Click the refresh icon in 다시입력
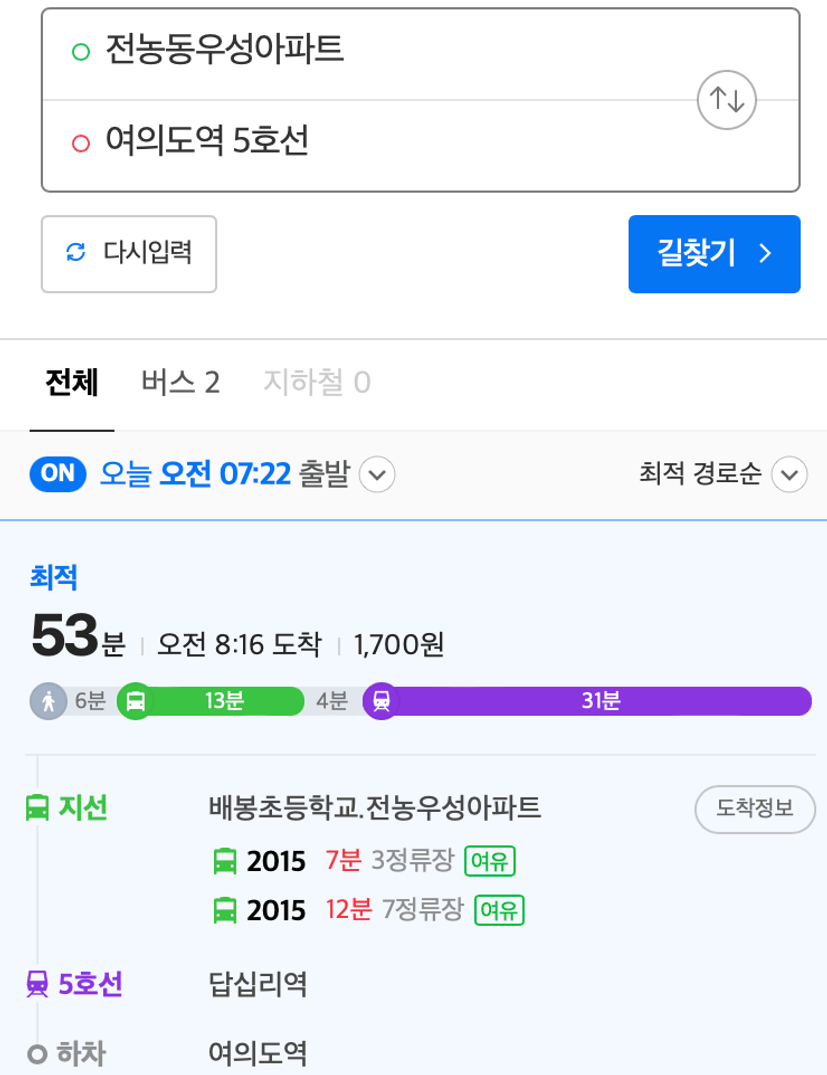 tap(75, 252)
